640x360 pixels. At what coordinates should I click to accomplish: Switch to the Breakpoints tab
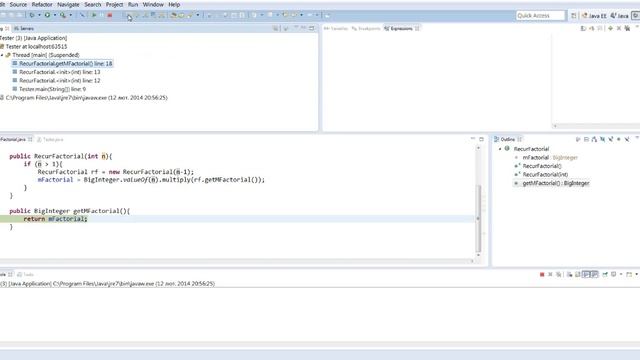366,29
